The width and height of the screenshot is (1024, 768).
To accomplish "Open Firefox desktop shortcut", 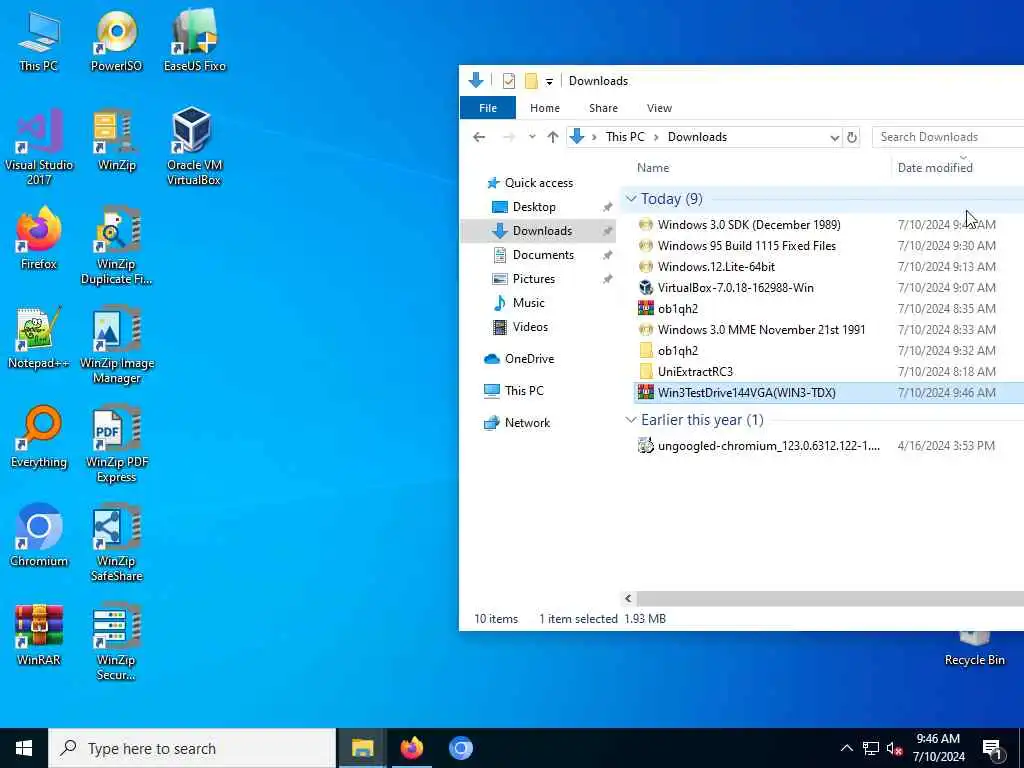I will pos(39,238).
